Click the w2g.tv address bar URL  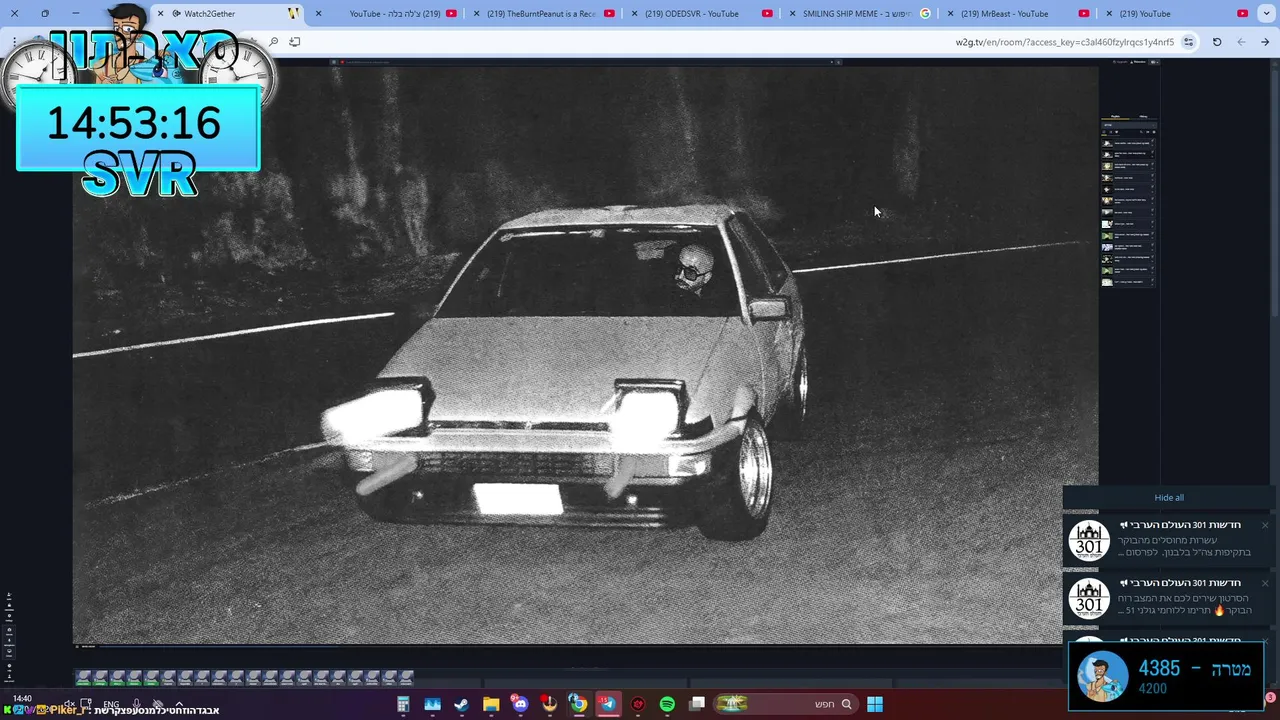coord(1064,42)
